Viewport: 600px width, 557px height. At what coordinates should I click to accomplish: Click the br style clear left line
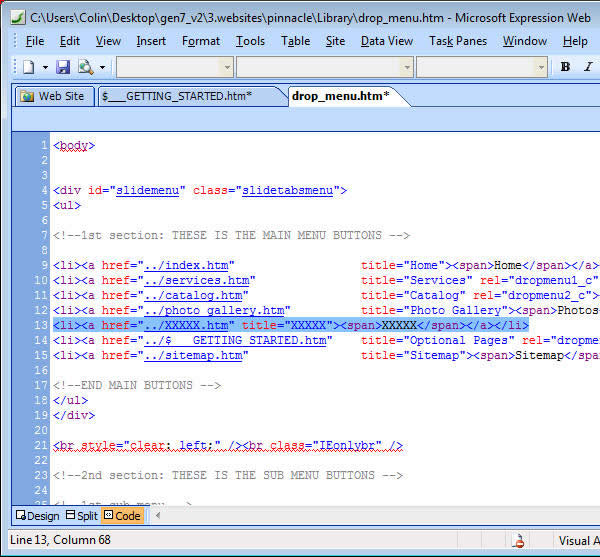coord(228,445)
